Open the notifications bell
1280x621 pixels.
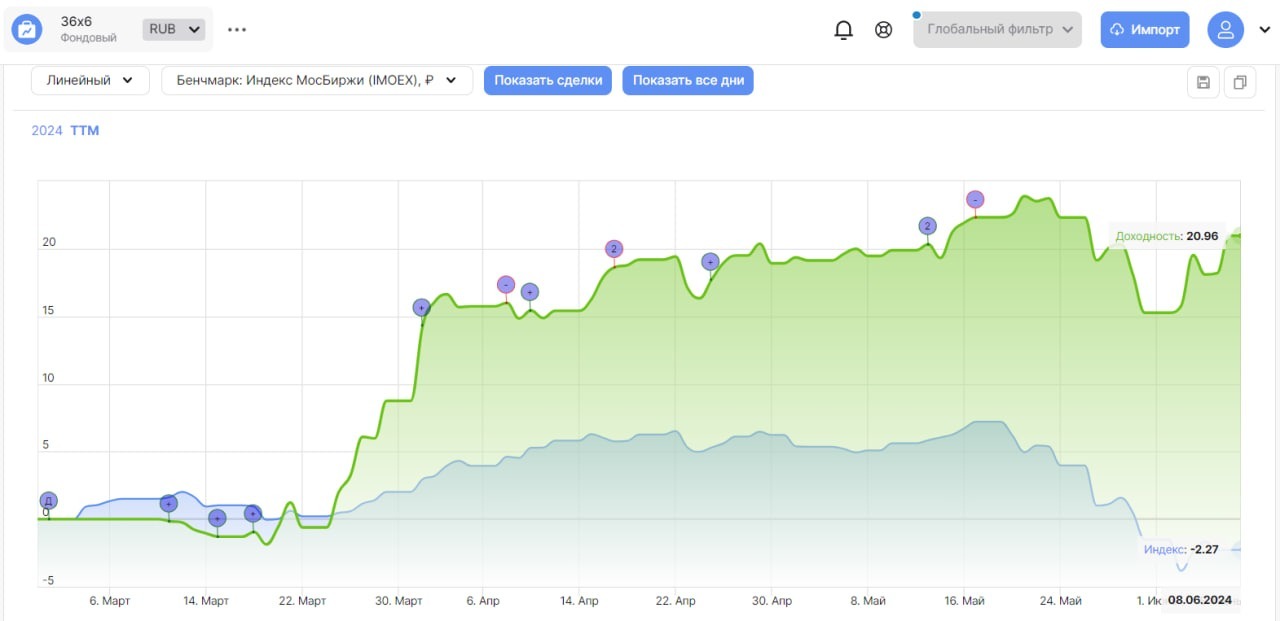(x=844, y=30)
